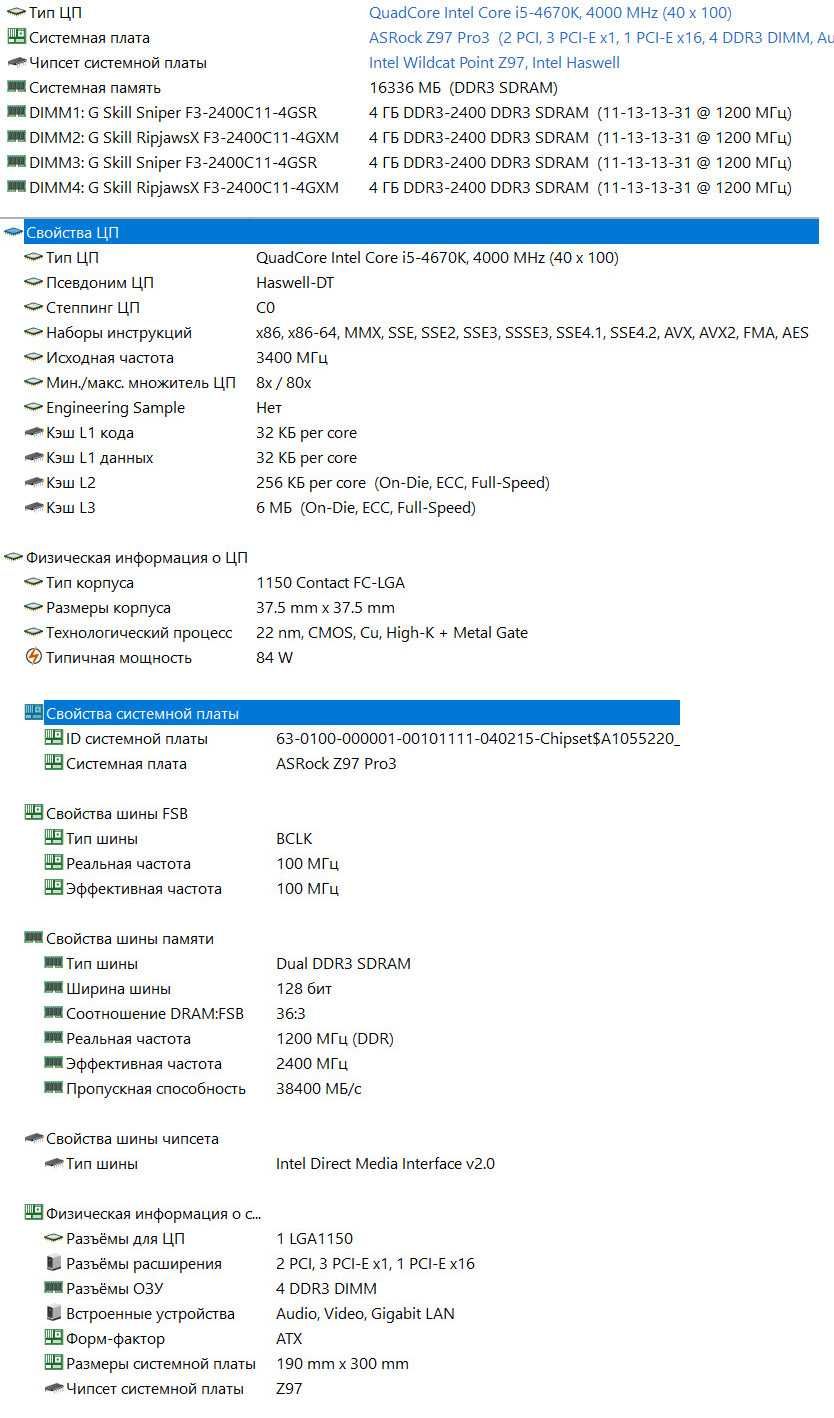Click the '37.5 mm x 37.5 mm' value
This screenshot has width=834, height=1418.
point(325,608)
